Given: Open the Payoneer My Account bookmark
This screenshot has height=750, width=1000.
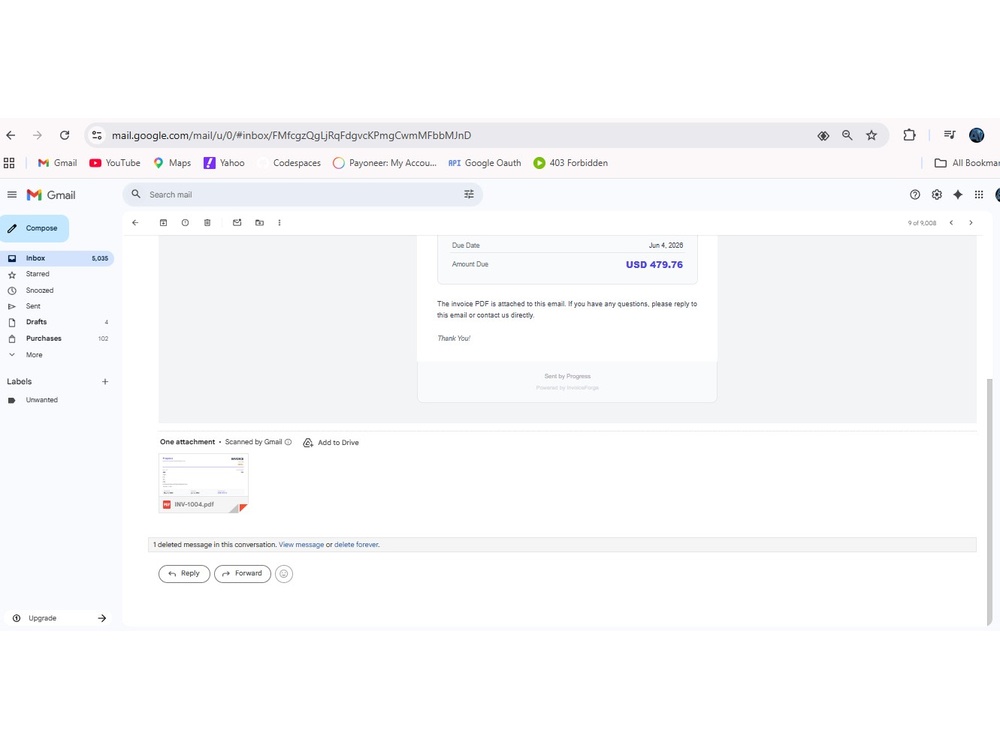Looking at the screenshot, I should pos(385,163).
